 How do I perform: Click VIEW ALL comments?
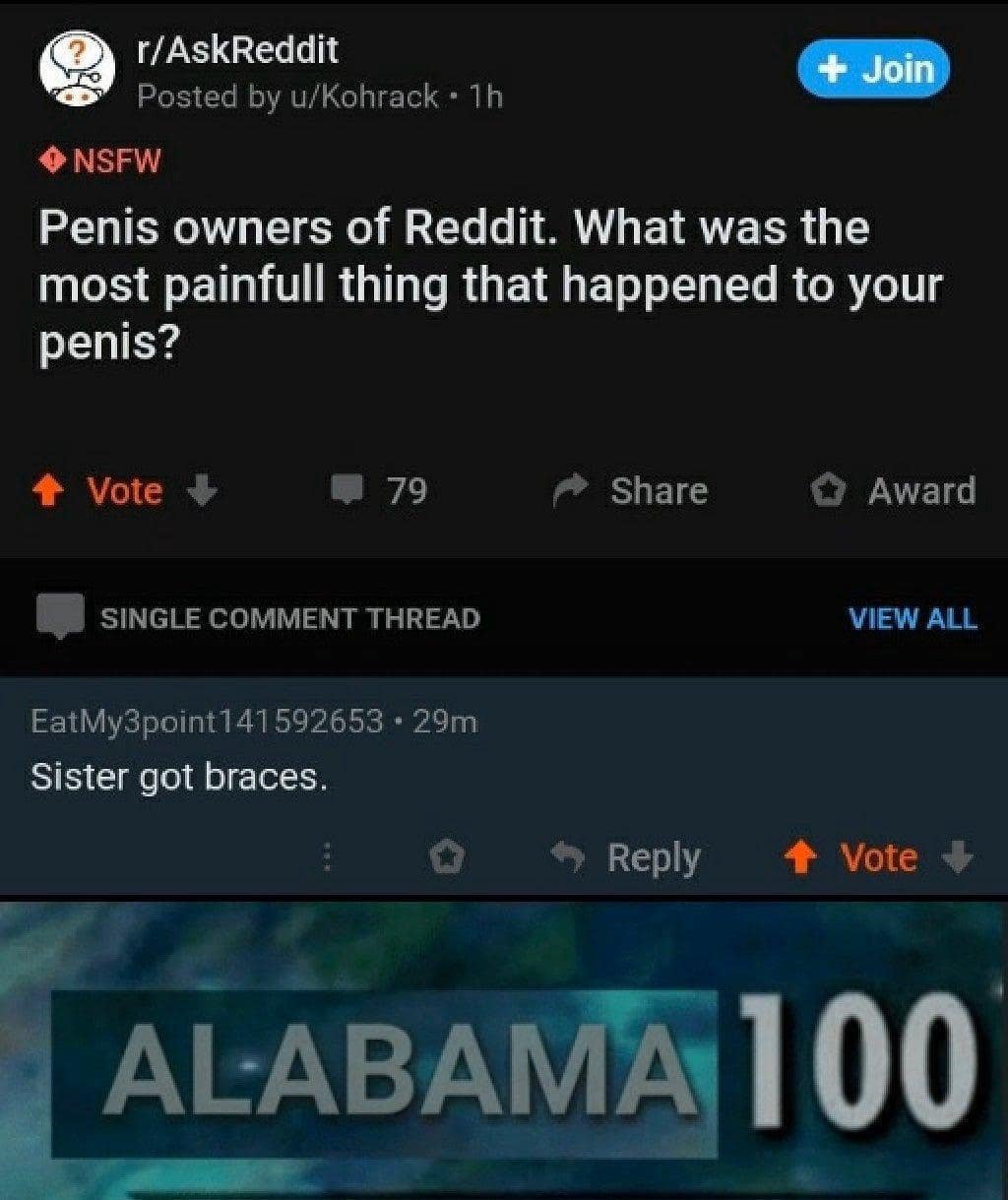(913, 619)
